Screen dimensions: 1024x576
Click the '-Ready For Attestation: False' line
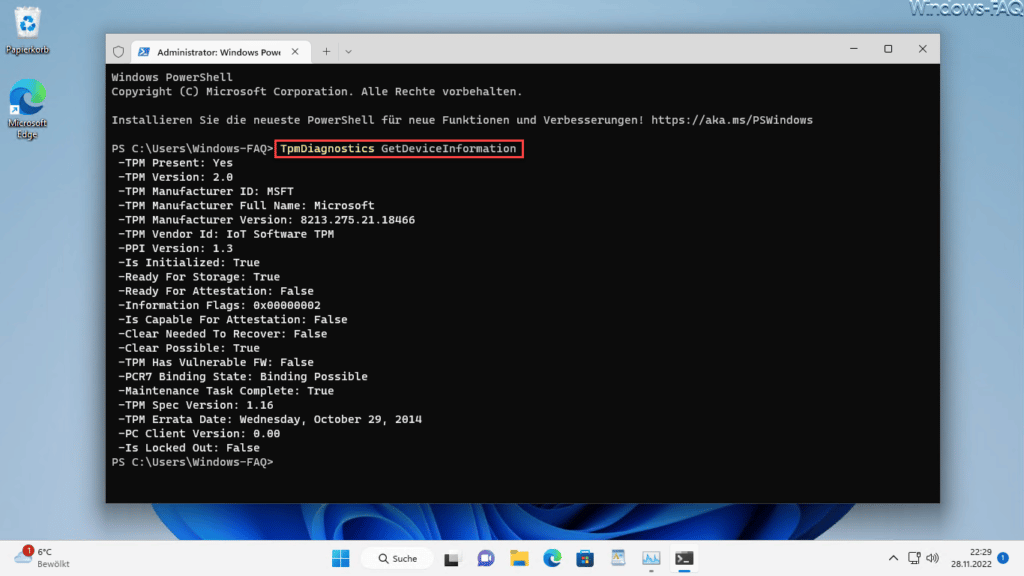(216, 291)
